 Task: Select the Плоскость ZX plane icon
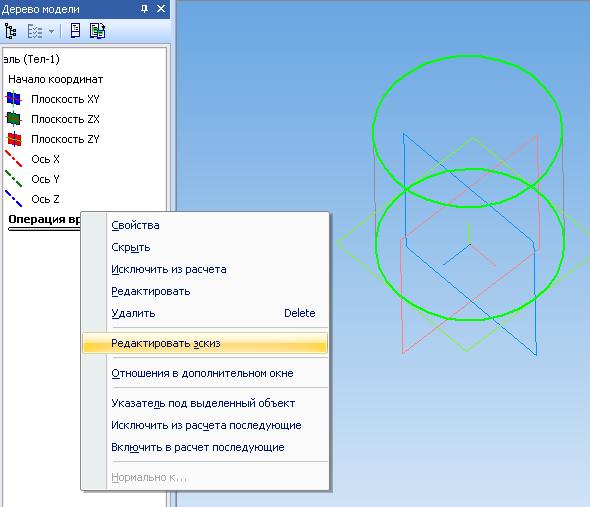[14, 119]
